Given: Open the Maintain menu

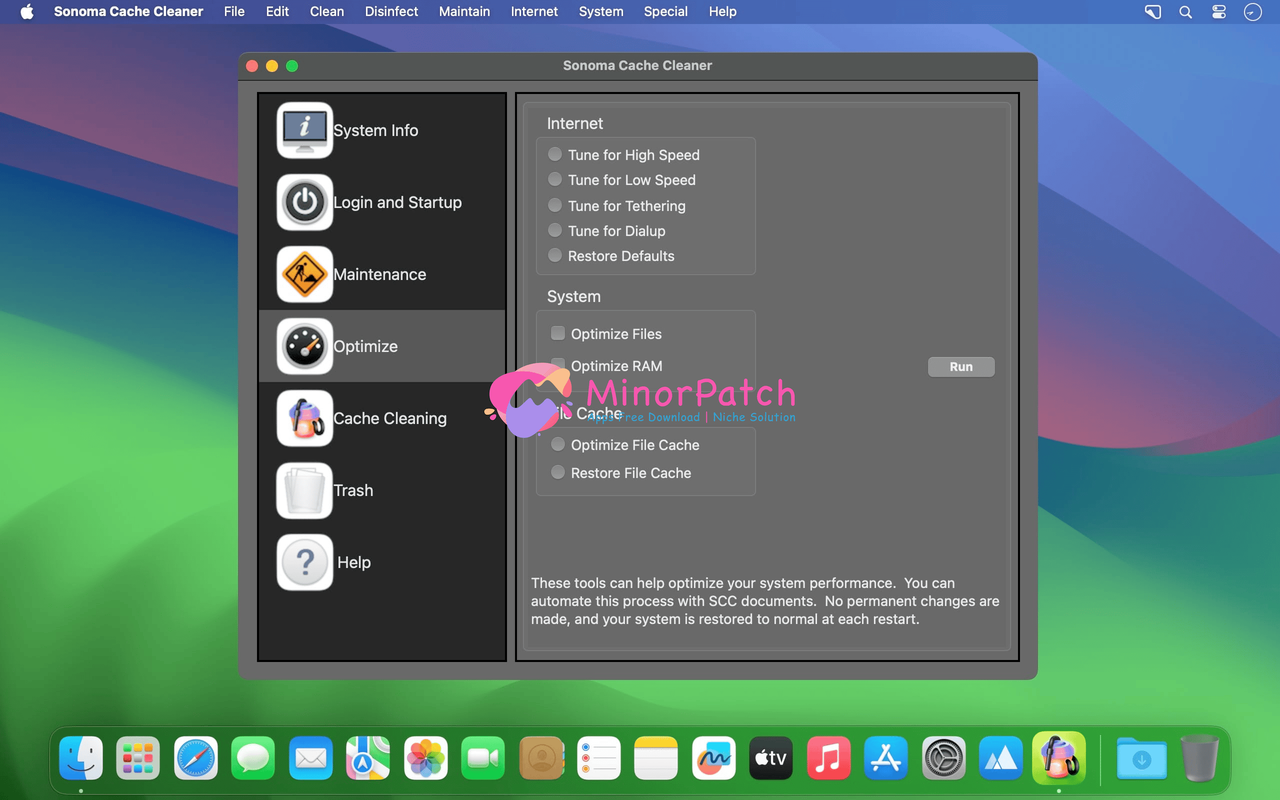Looking at the screenshot, I should point(465,12).
